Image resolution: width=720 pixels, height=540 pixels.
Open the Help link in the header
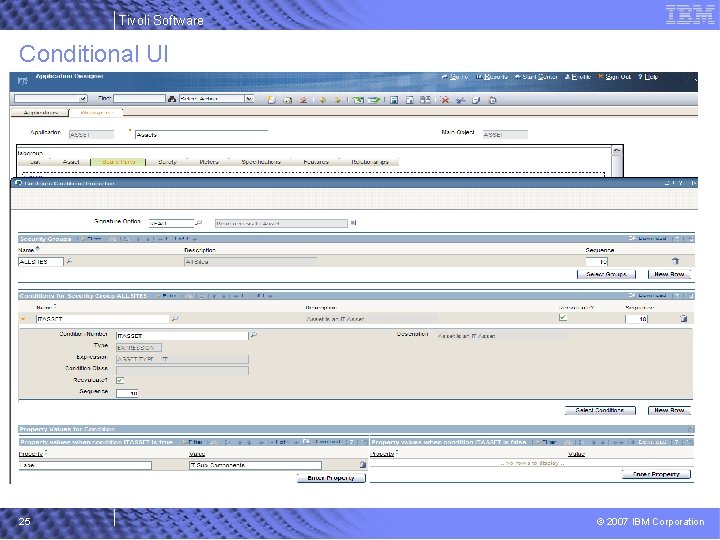(x=648, y=77)
